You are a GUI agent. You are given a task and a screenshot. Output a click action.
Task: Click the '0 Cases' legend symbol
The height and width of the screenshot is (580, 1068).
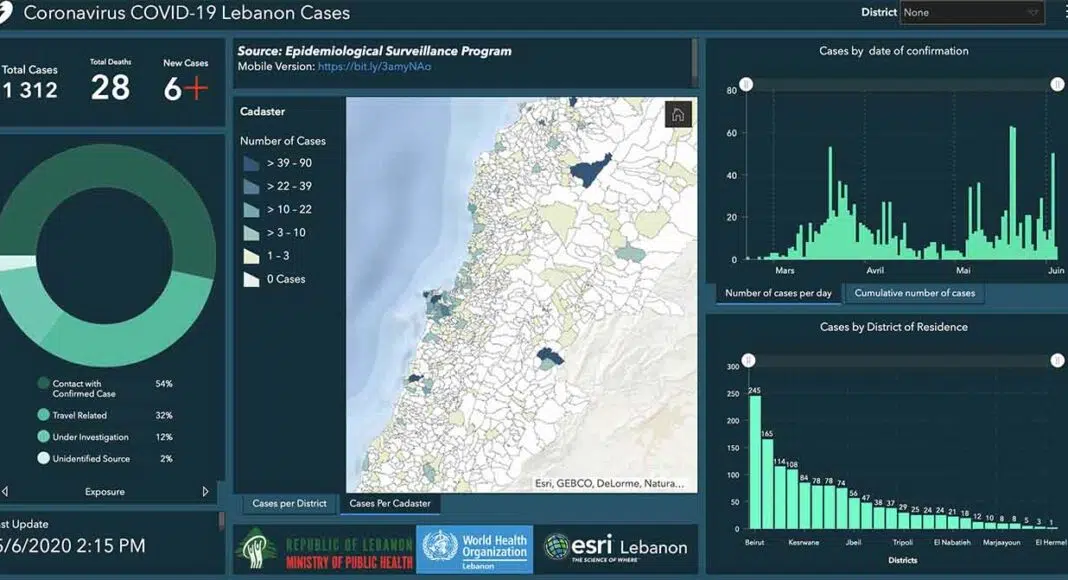pyautogui.click(x=251, y=279)
